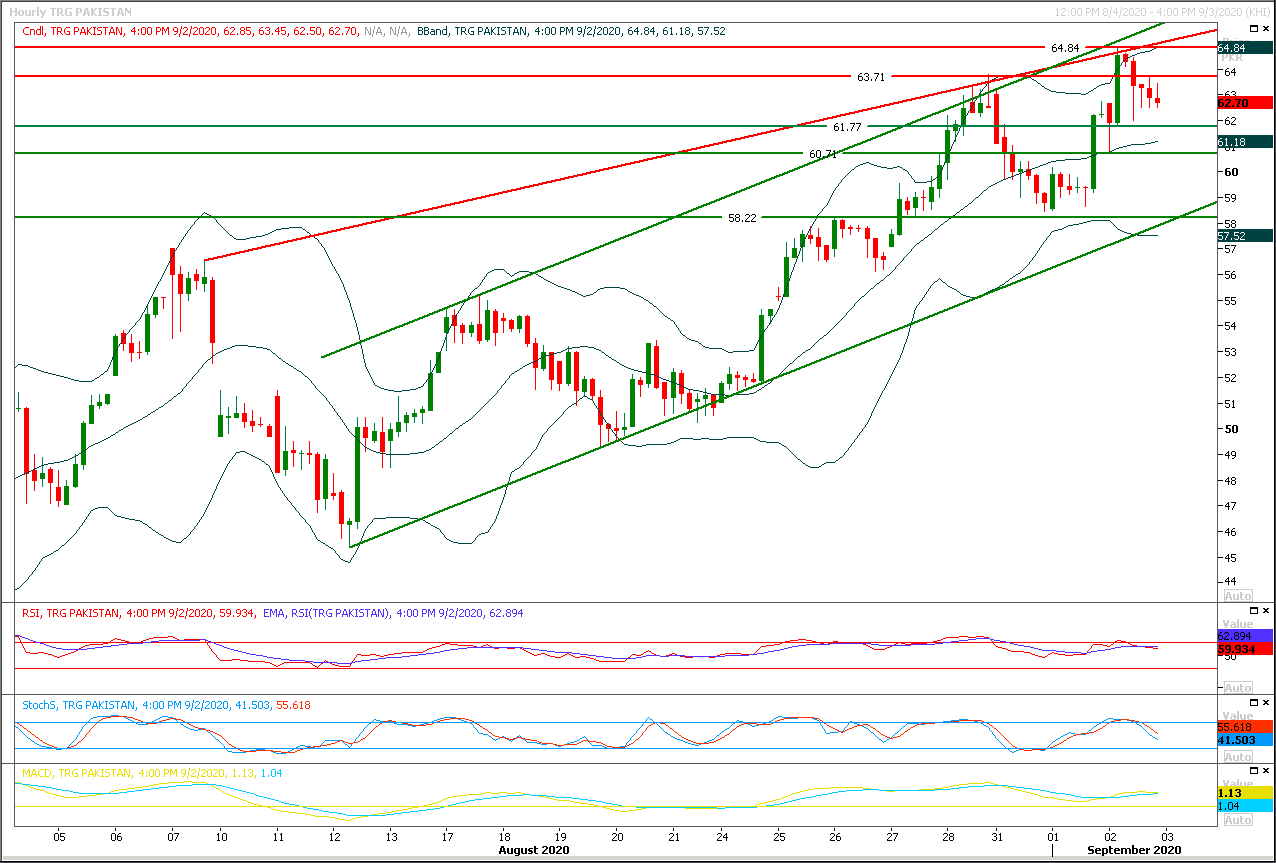Select the Cndl, TRG PAKISTAN legend label
Image resolution: width=1276 pixels, height=863 pixels.
(x=73, y=31)
